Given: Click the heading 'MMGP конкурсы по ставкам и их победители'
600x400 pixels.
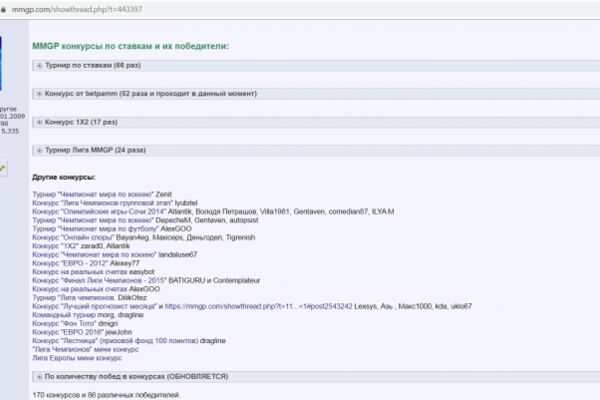Looking at the screenshot, I should pyautogui.click(x=130, y=46).
